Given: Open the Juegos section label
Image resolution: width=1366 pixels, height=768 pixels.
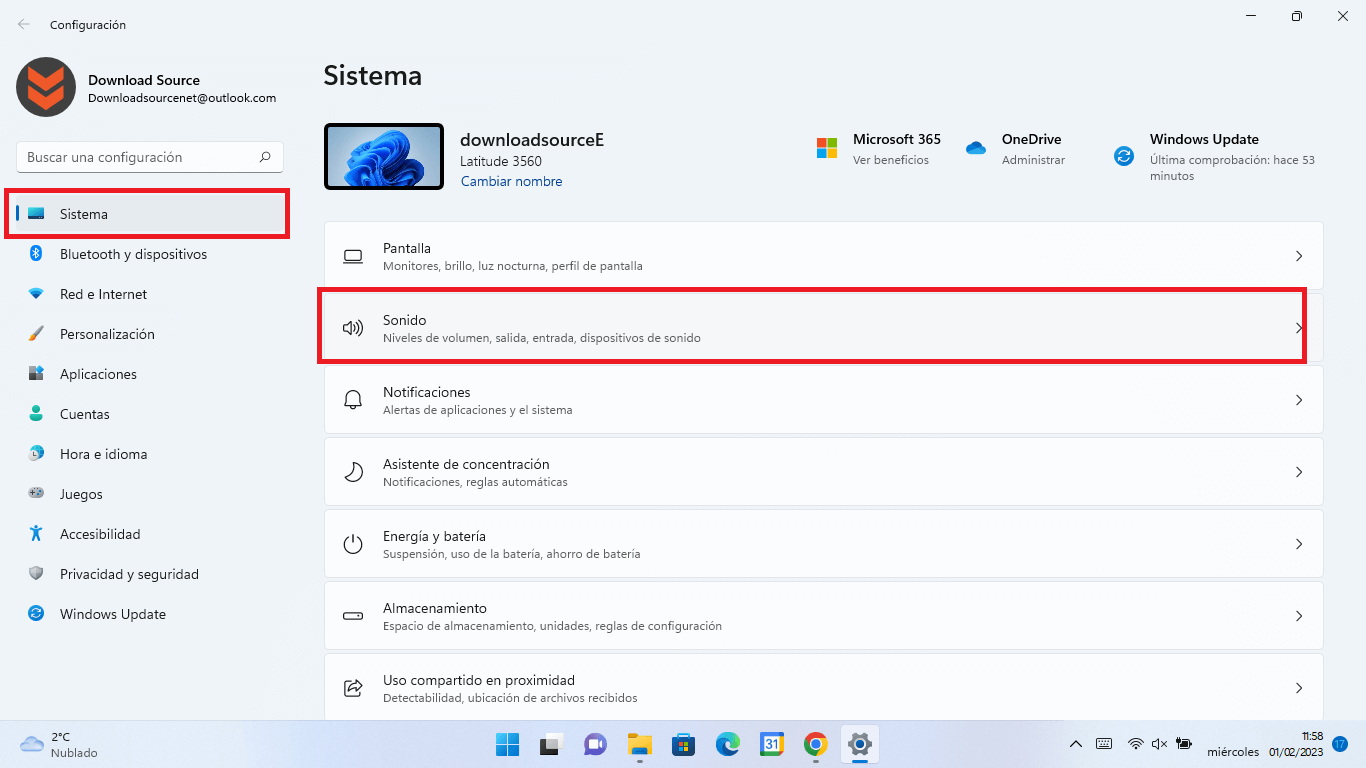Looking at the screenshot, I should pyautogui.click(x=81, y=494).
